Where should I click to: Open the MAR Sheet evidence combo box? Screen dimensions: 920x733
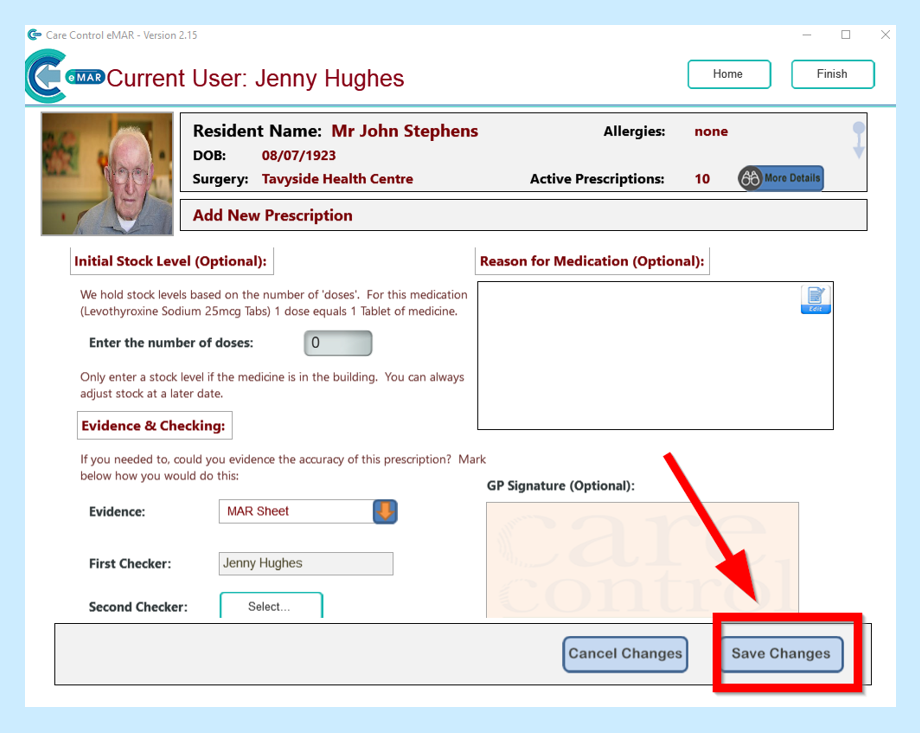tap(385, 512)
